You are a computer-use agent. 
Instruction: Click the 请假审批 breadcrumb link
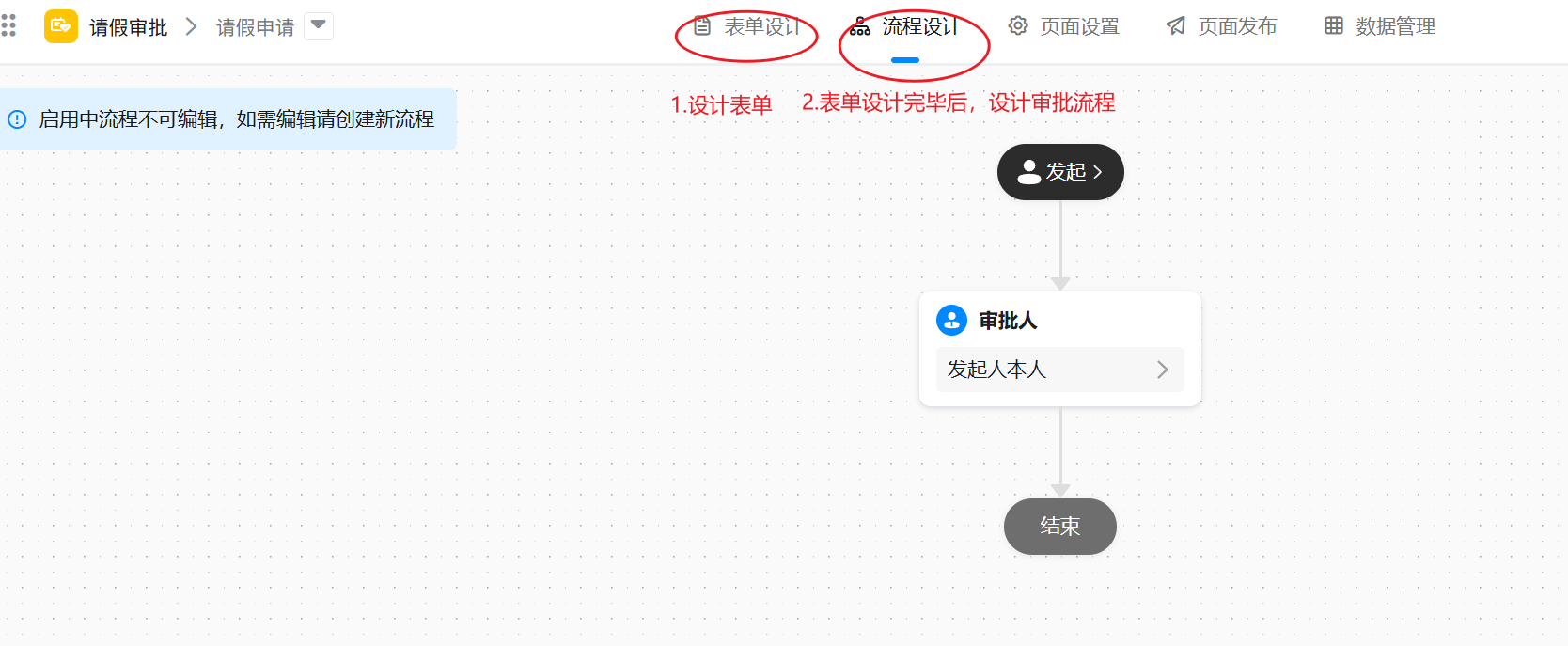point(129,27)
